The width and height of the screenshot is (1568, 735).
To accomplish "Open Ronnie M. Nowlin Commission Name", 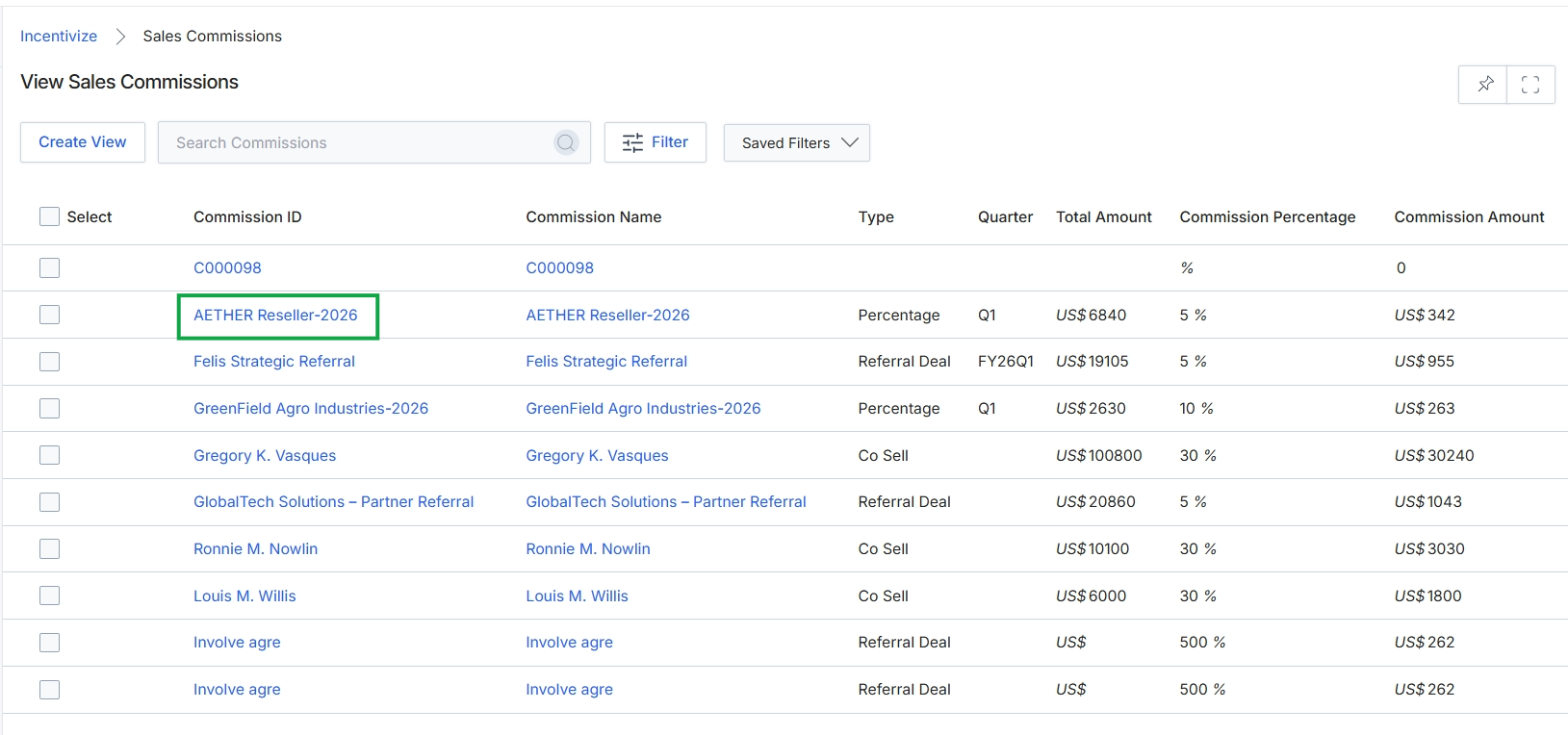I will [x=588, y=548].
